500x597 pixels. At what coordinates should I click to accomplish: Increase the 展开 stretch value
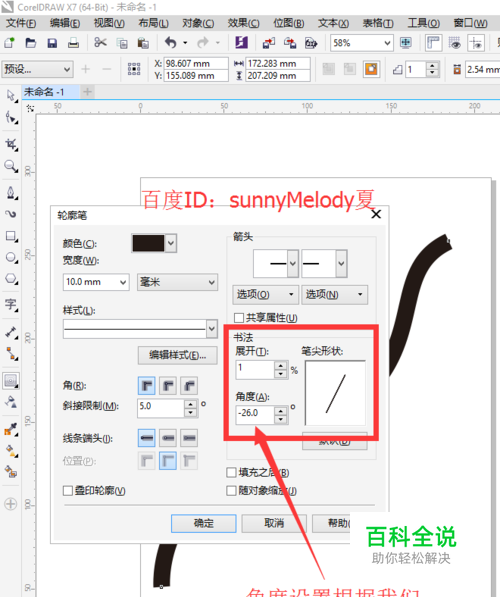click(281, 366)
